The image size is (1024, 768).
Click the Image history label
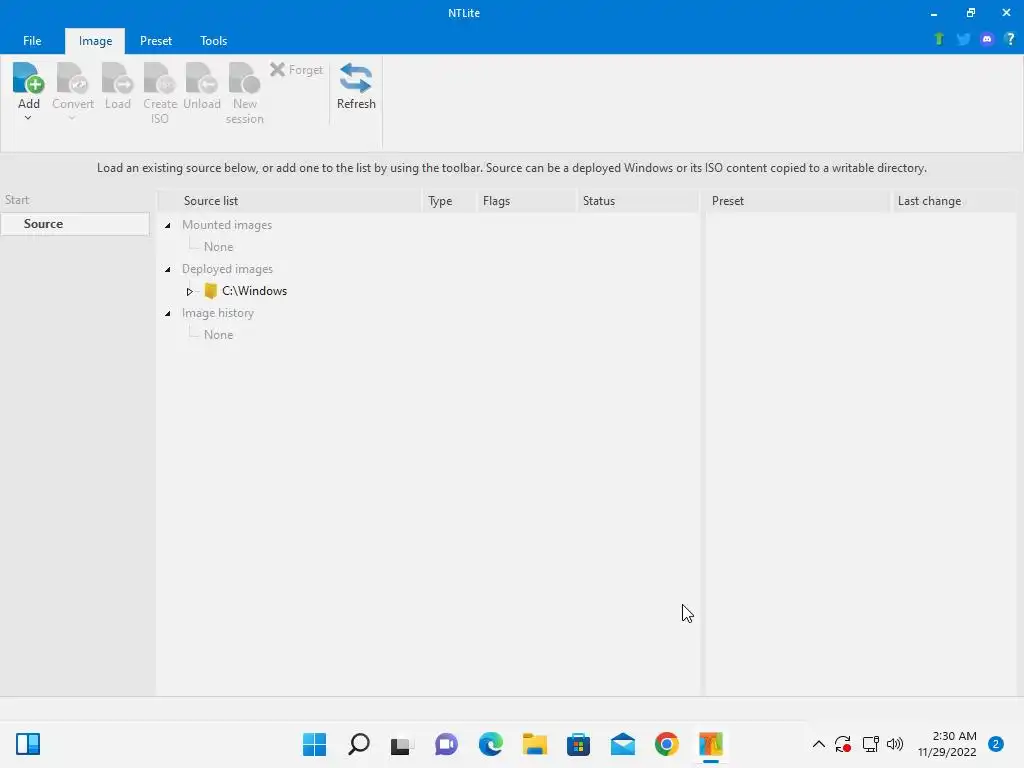[217, 313]
